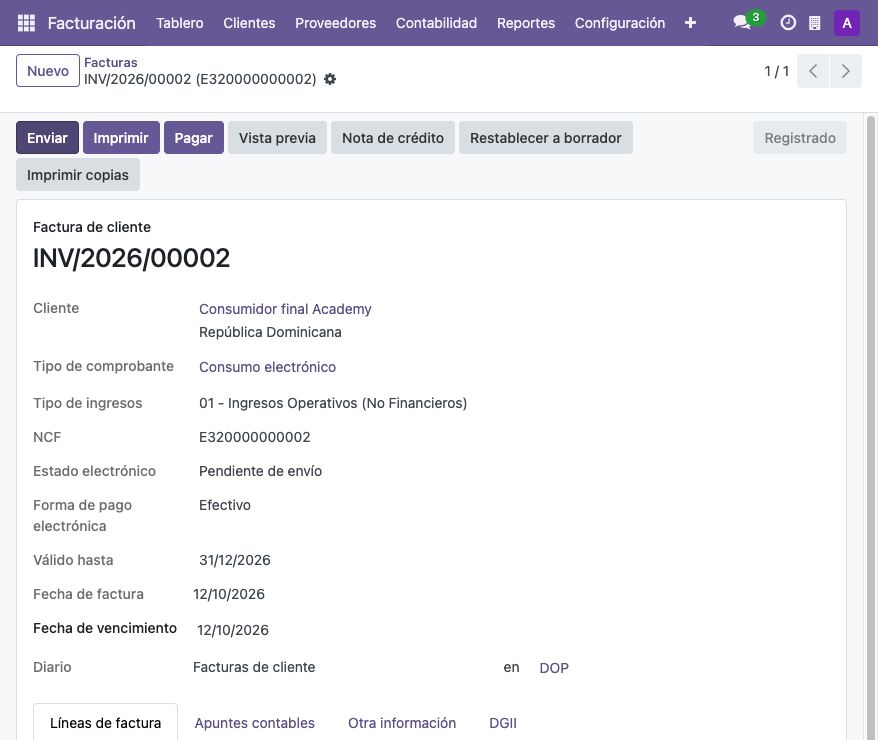The height and width of the screenshot is (740, 878).
Task: Open the Contabilidad menu
Action: click(436, 23)
